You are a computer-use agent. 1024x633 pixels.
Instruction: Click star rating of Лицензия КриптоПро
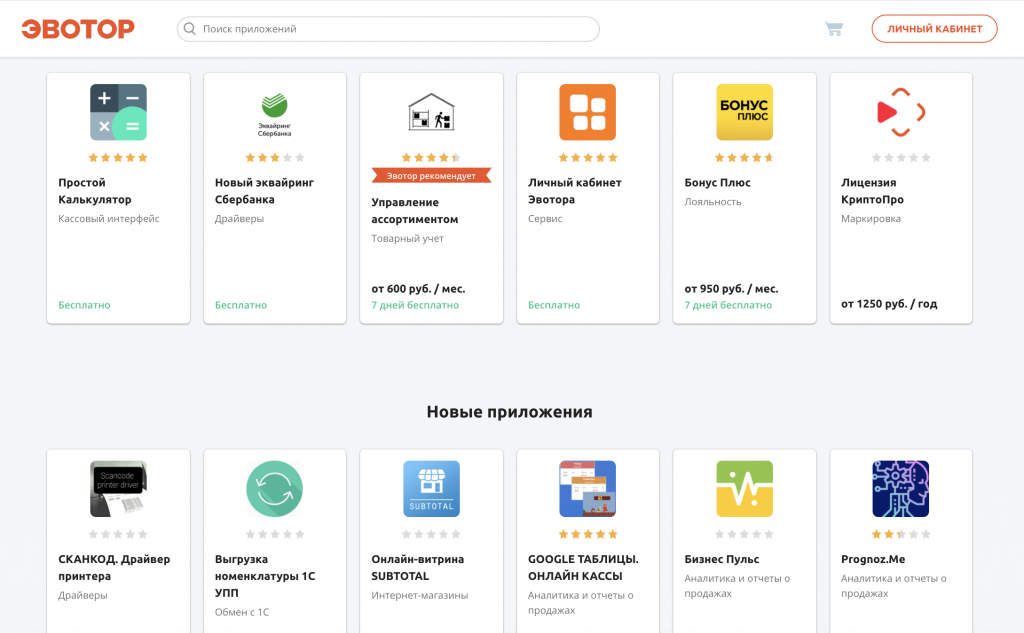[x=901, y=157]
